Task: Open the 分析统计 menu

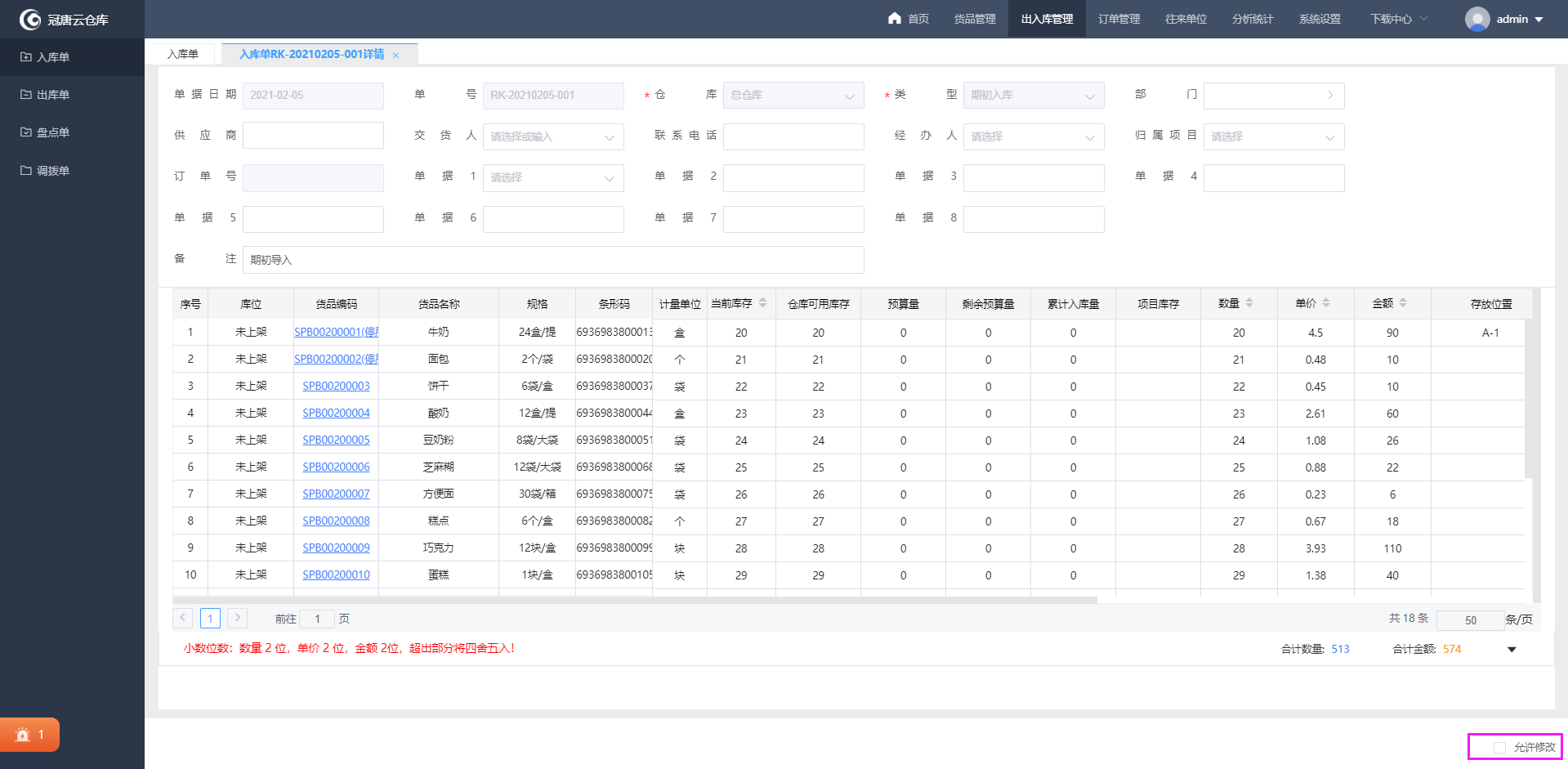Action: 1253,19
